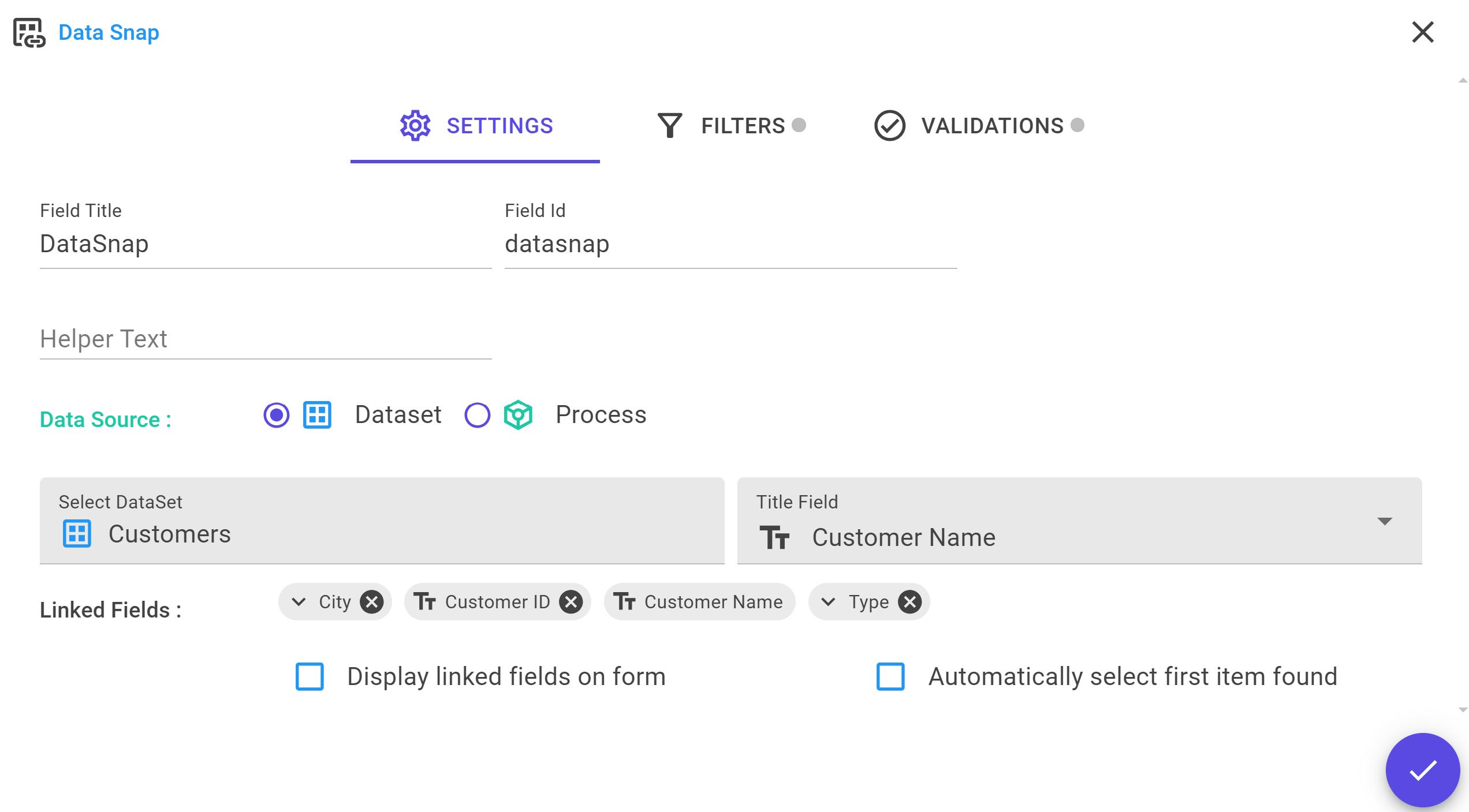Click the Customer Name chip text icon

(x=624, y=602)
